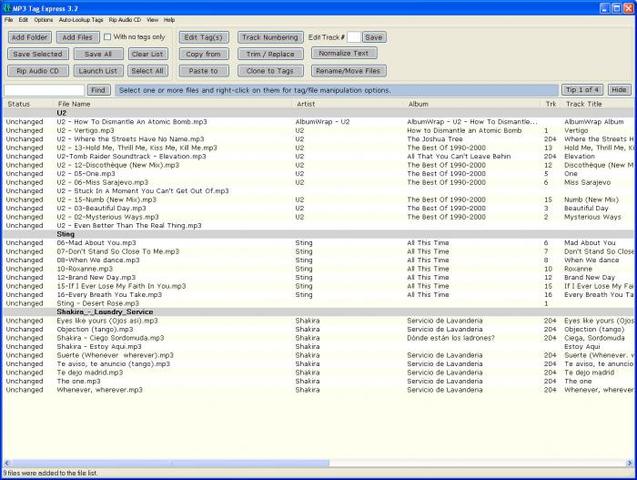Image resolution: width=637 pixels, height=480 pixels.
Task: Open the View menu
Action: click(152, 20)
